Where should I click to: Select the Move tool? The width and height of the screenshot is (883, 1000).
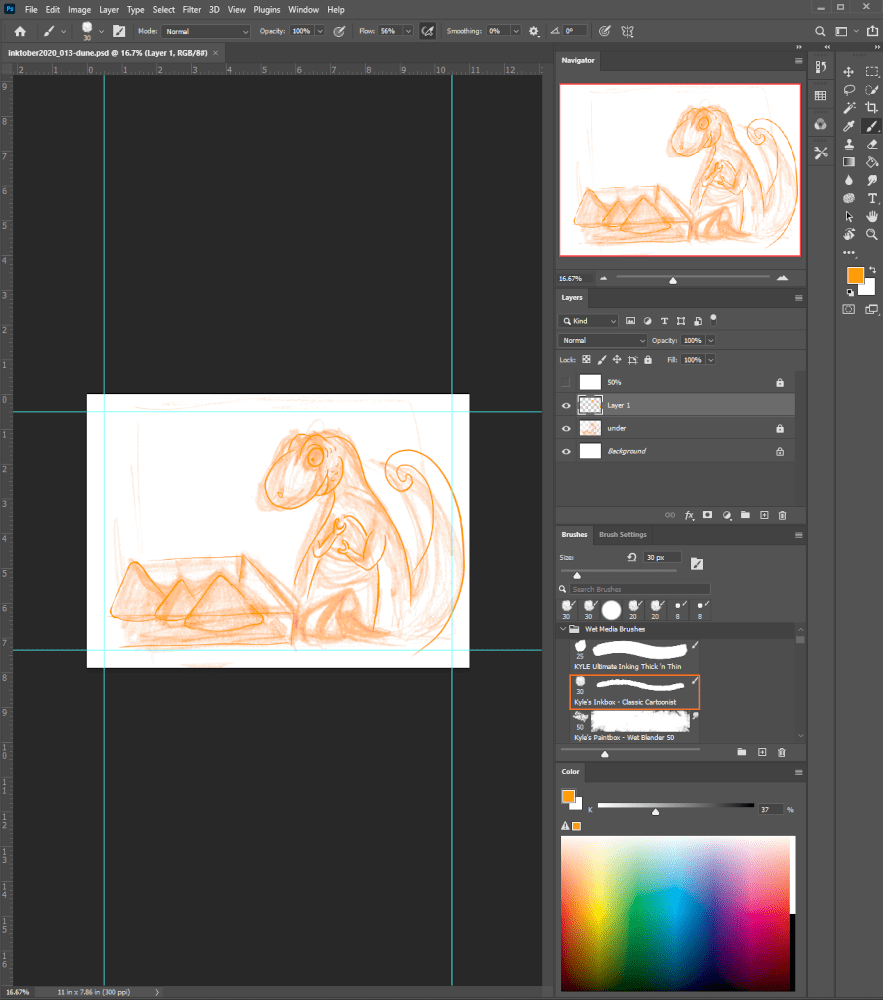(x=848, y=71)
